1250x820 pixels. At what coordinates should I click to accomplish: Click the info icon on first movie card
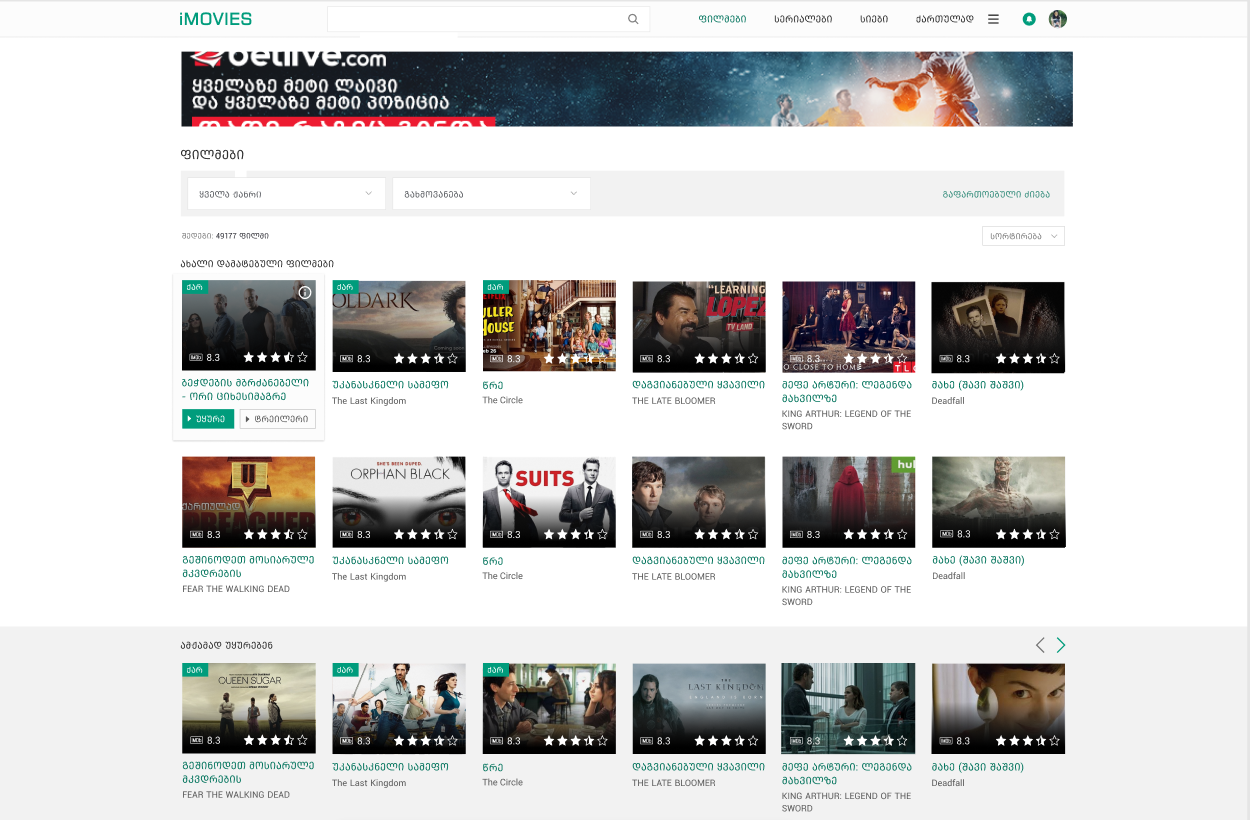click(305, 293)
